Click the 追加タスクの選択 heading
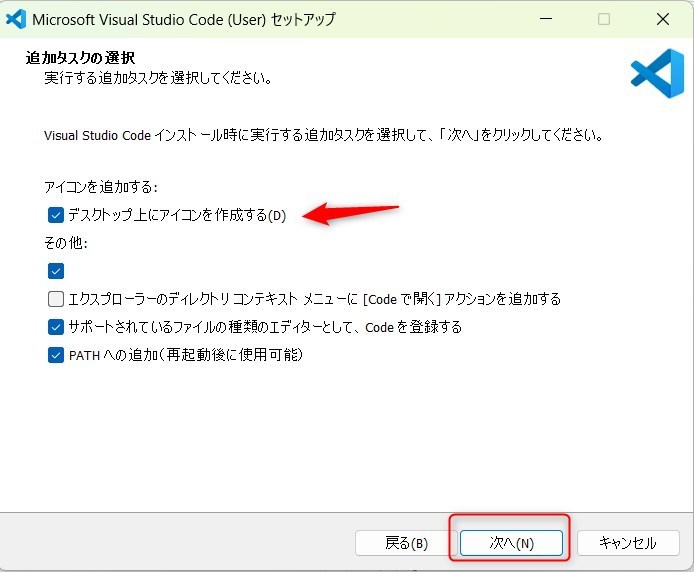 80,58
